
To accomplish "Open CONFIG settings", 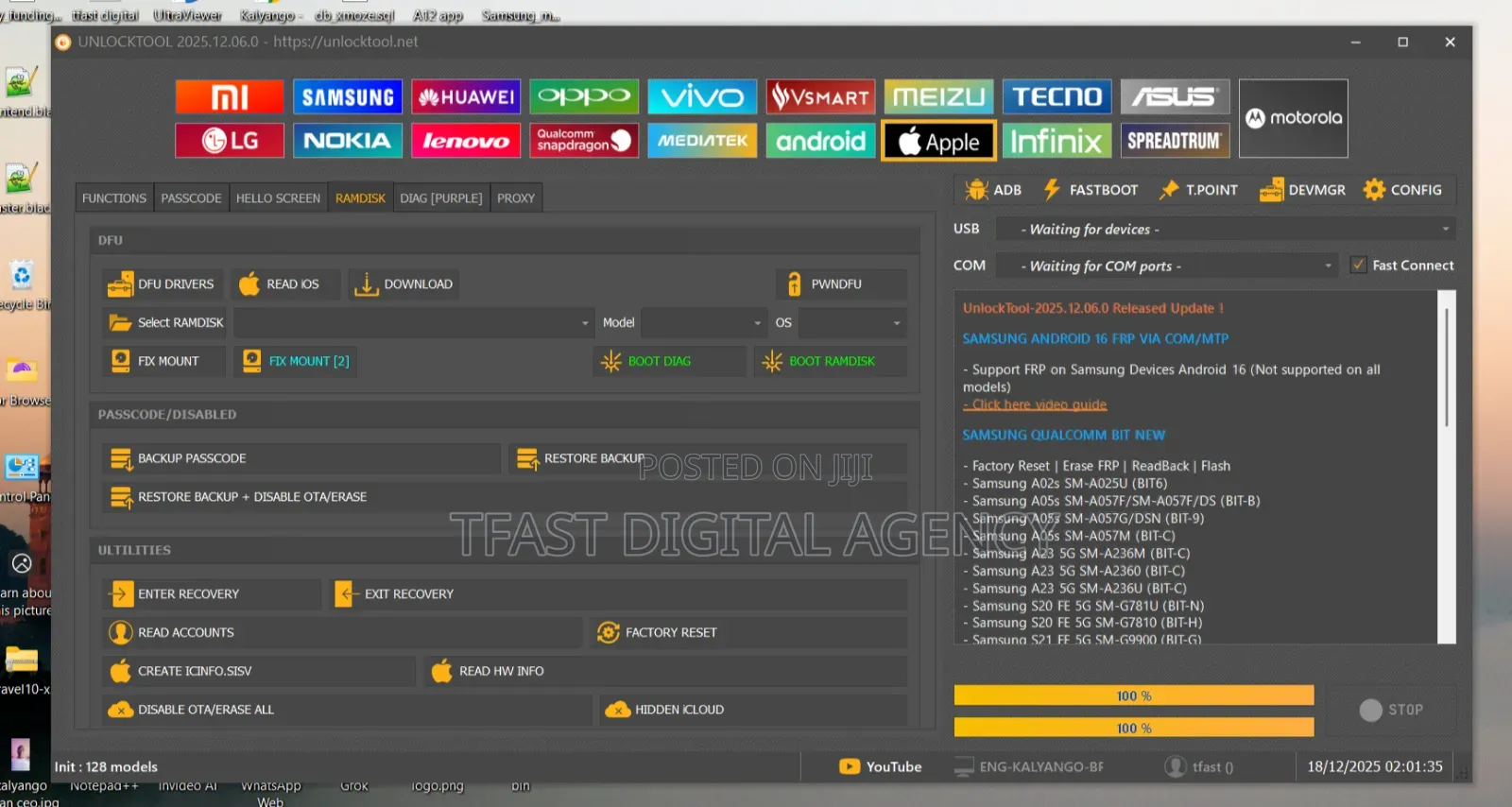I will pyautogui.click(x=1402, y=190).
